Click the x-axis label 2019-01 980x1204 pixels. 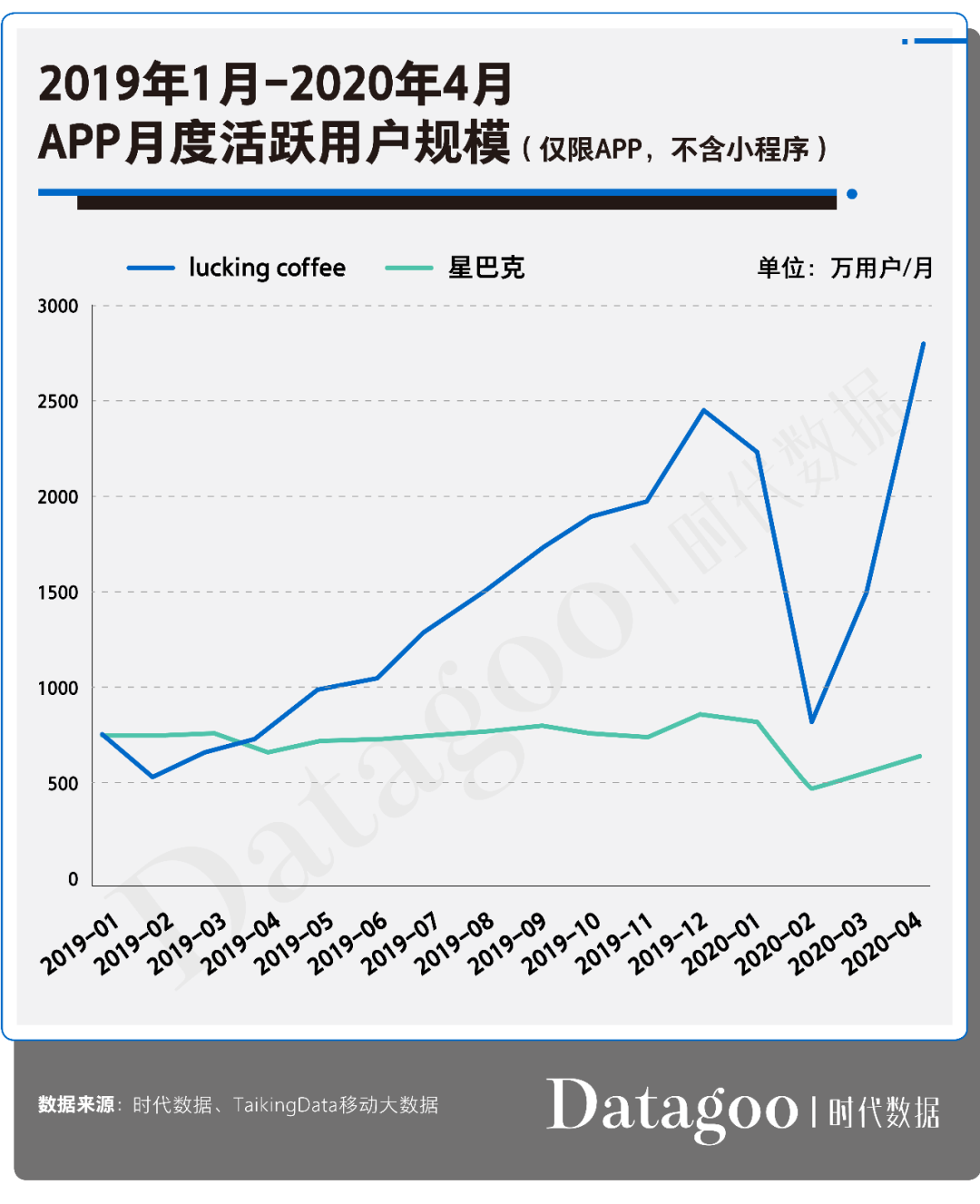[x=80, y=945]
